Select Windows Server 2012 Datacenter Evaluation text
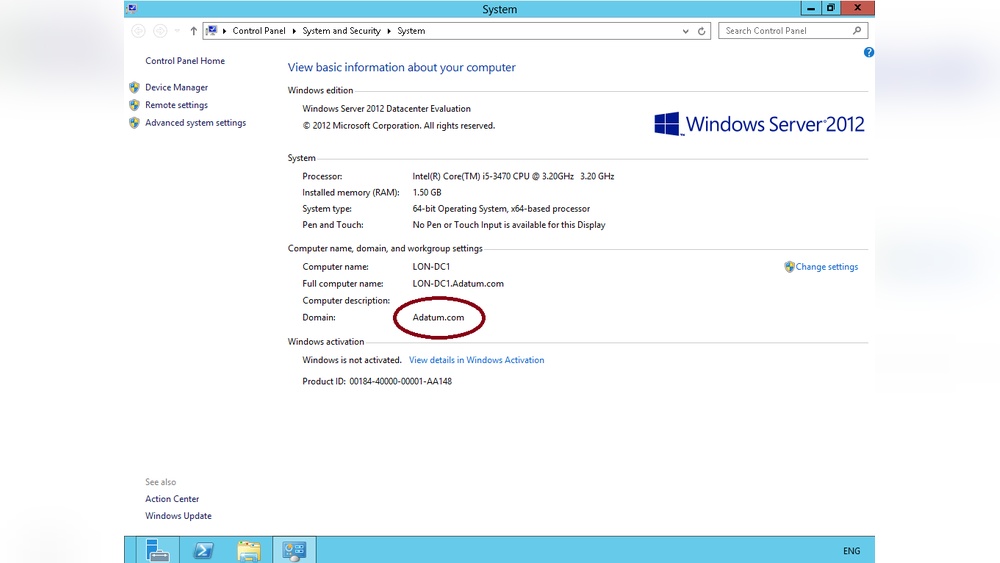This screenshot has width=1000, height=563. pos(386,109)
